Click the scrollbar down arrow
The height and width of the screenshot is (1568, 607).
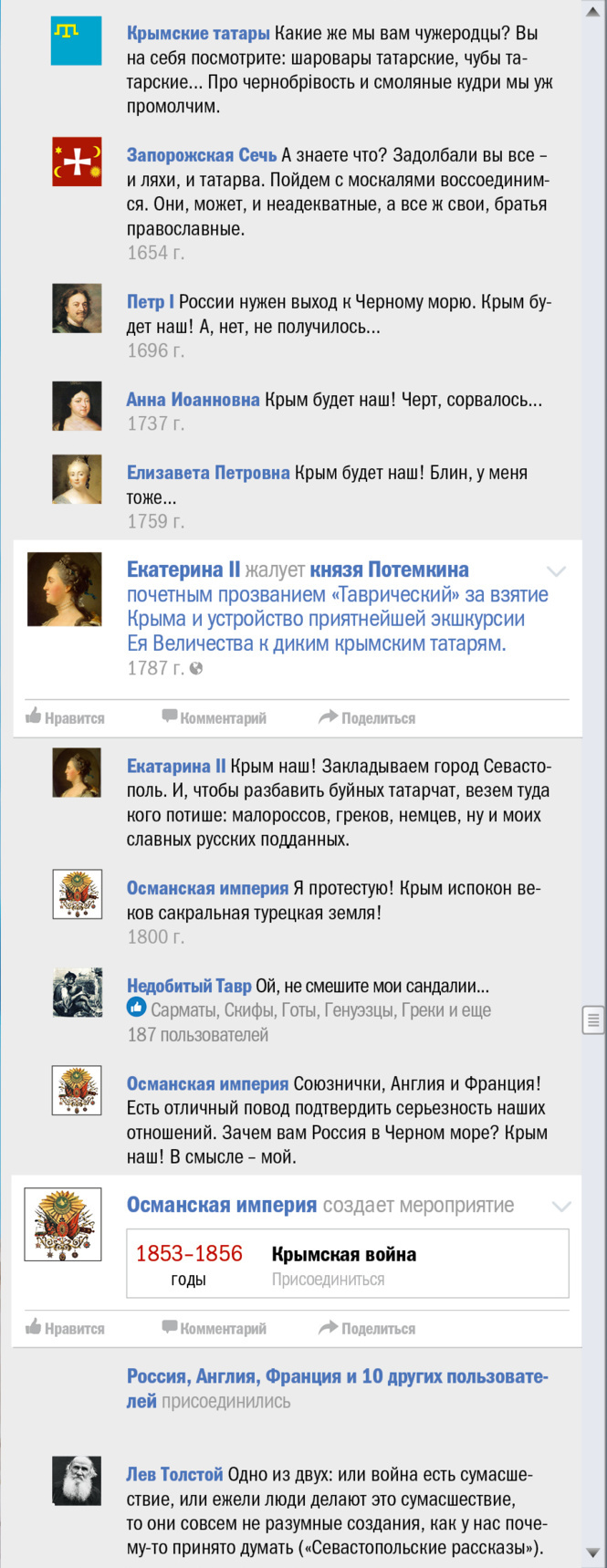pyautogui.click(x=593, y=1553)
